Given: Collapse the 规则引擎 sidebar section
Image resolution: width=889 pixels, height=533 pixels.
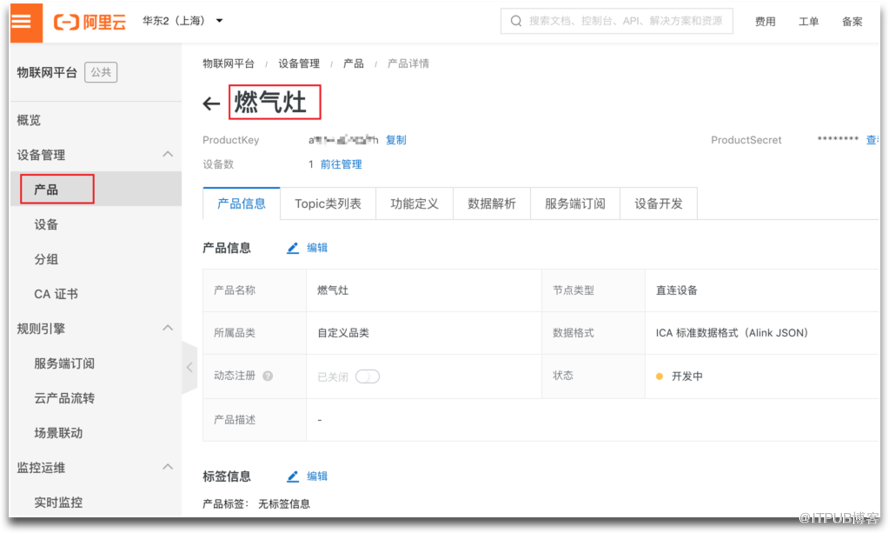Looking at the screenshot, I should (x=167, y=328).
